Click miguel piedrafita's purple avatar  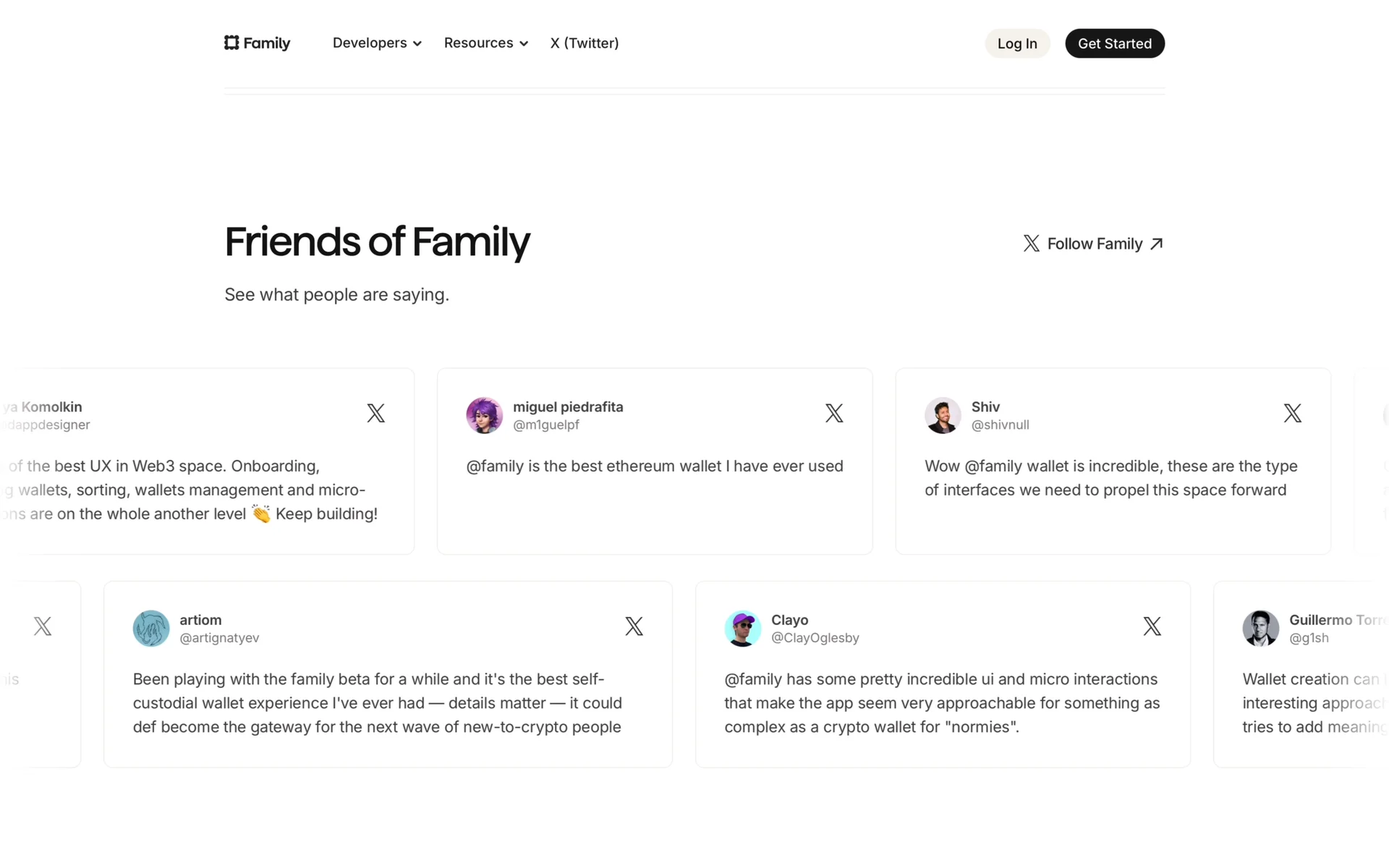pos(484,415)
